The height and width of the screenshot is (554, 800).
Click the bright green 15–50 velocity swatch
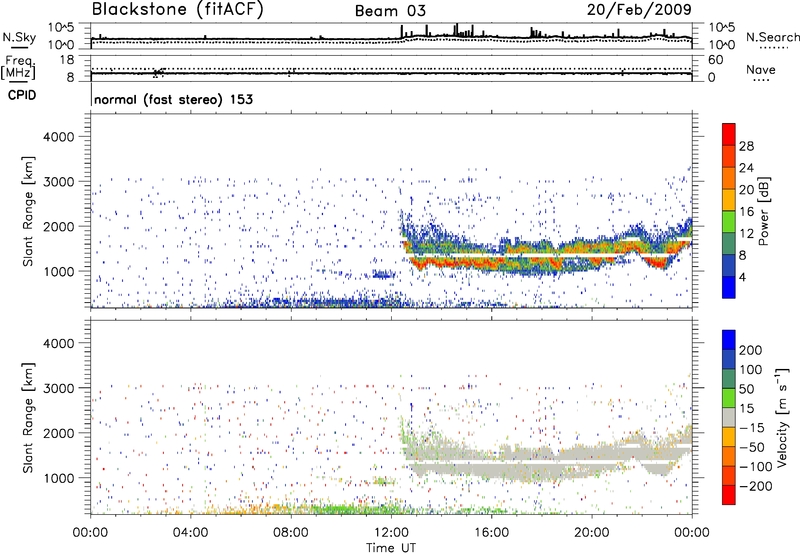click(729, 398)
